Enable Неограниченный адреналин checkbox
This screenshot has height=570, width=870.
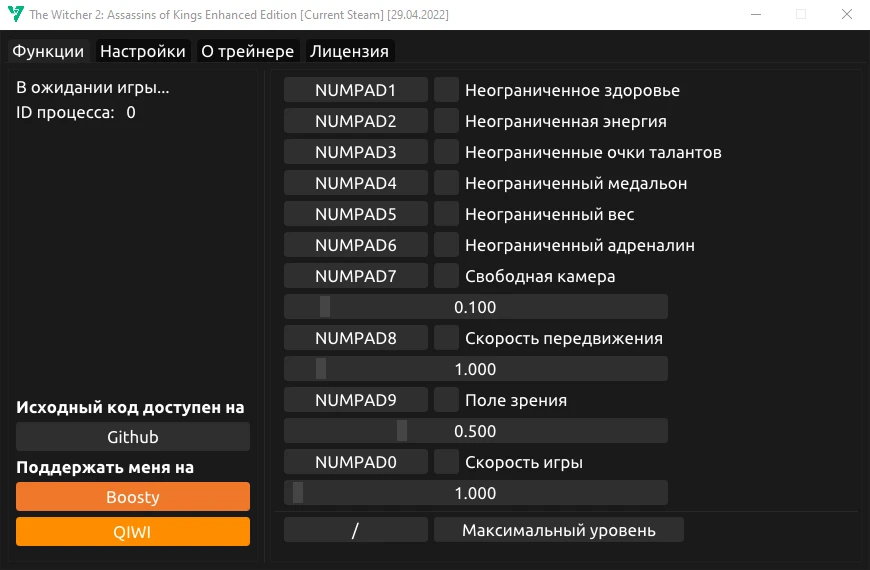tap(446, 245)
